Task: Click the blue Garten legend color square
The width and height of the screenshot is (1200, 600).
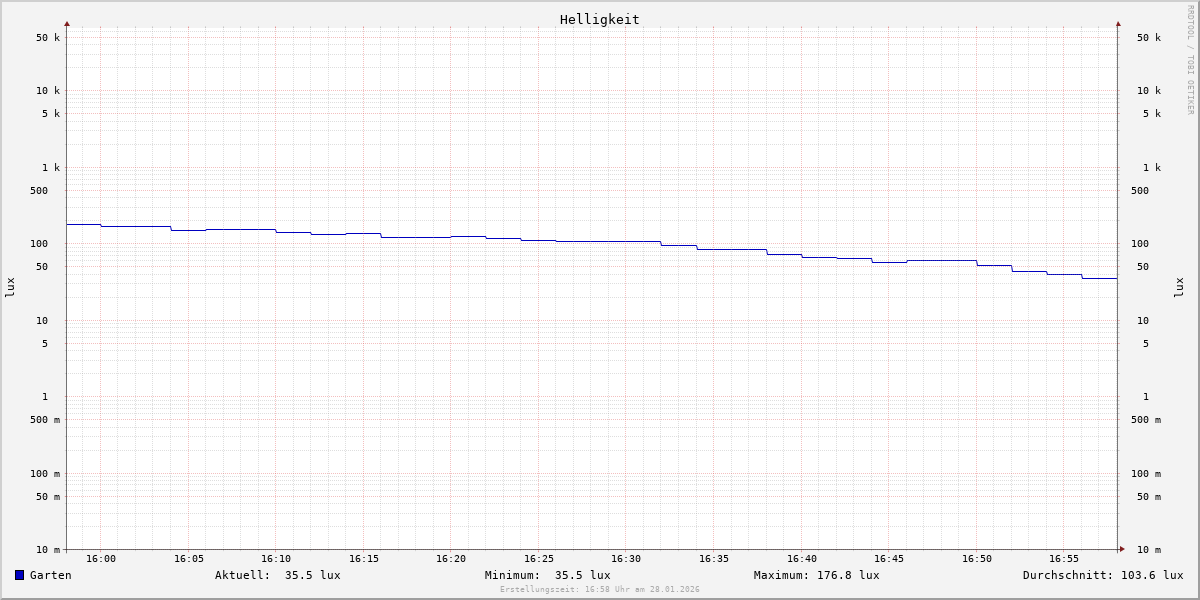Action: point(19,575)
